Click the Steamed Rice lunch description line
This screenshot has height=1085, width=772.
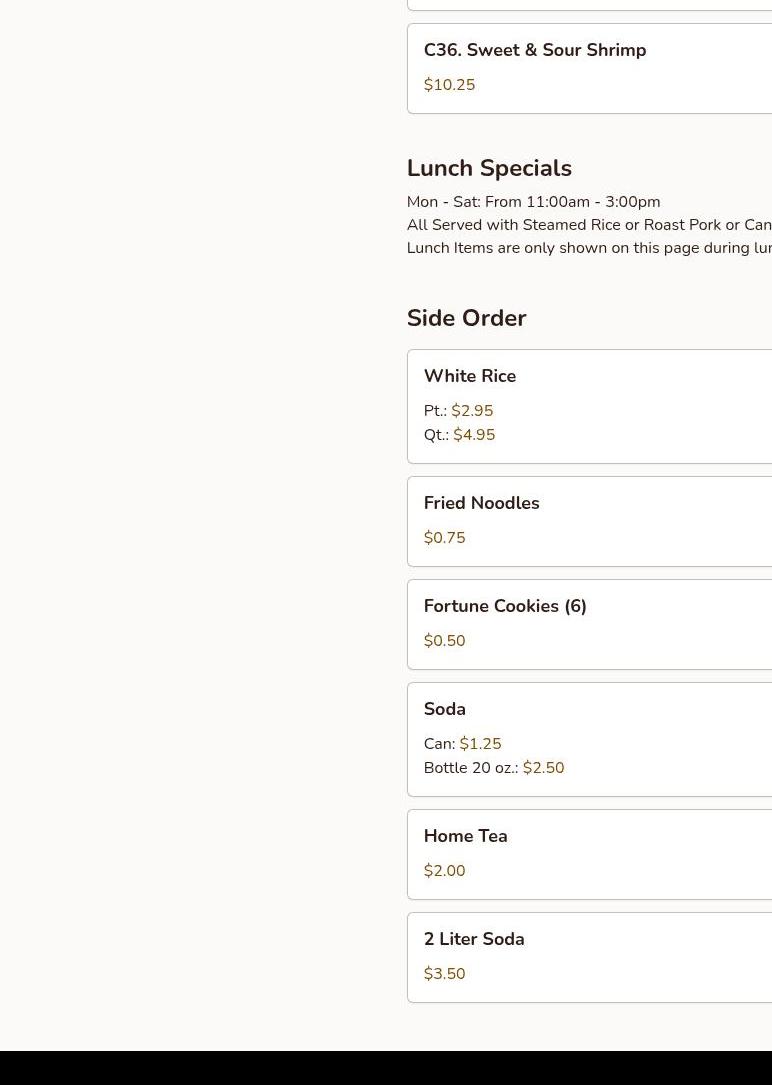tap(589, 225)
